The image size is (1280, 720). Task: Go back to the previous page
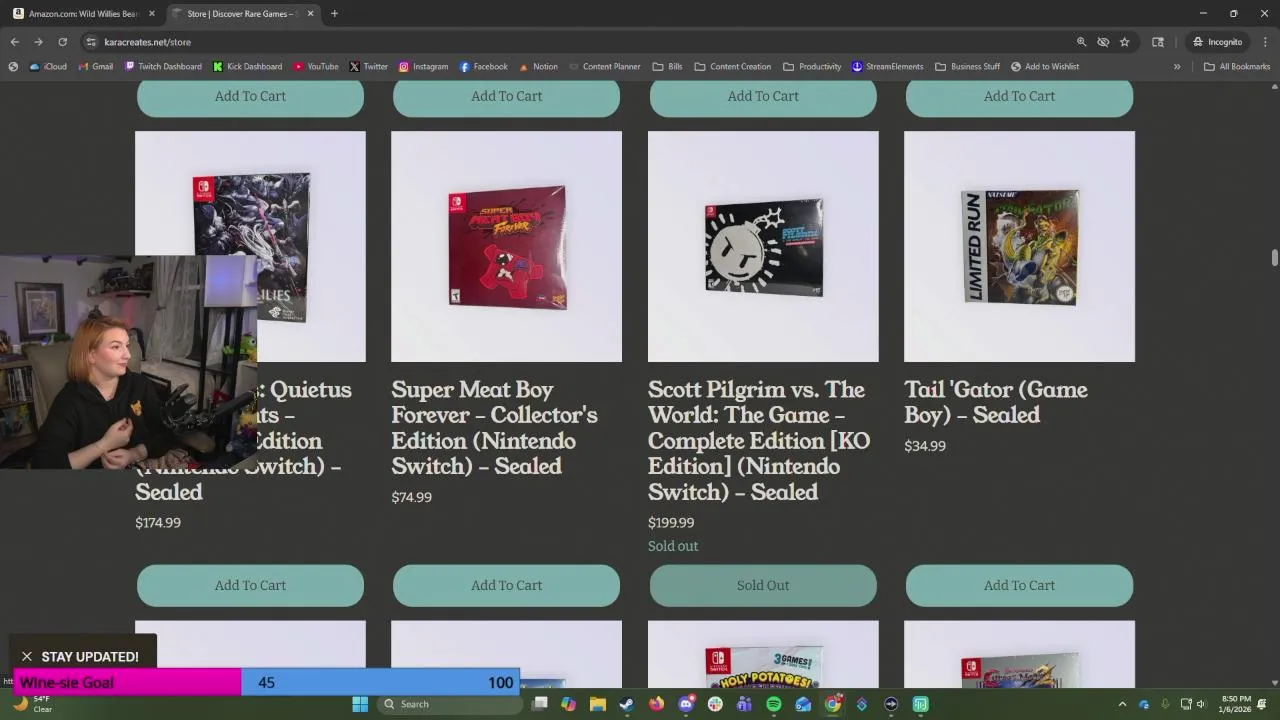14,42
